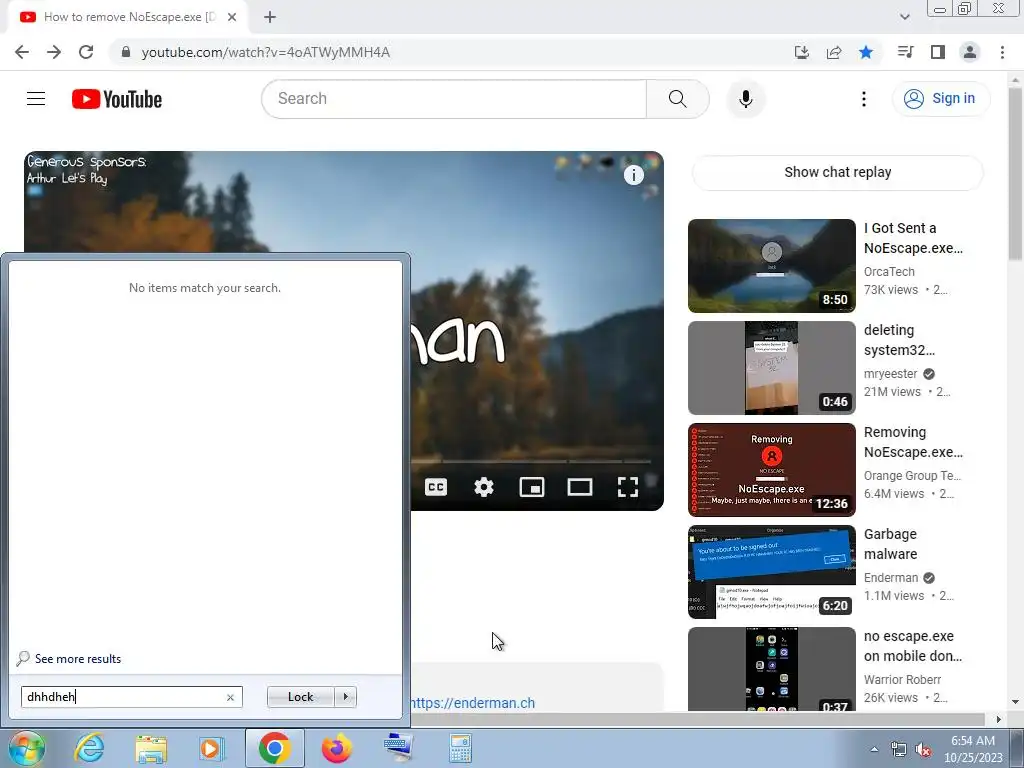
Task: Sign in to YouTube
Action: [940, 99]
